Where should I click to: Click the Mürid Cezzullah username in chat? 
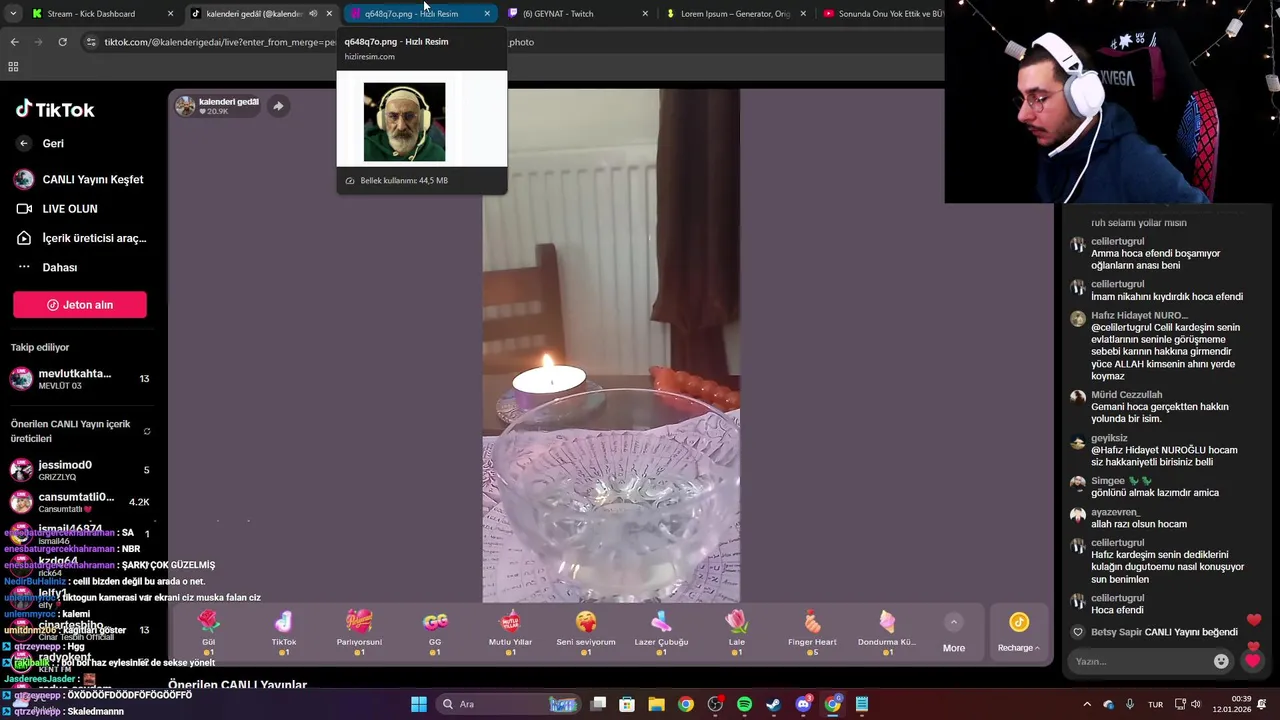(x=1126, y=395)
